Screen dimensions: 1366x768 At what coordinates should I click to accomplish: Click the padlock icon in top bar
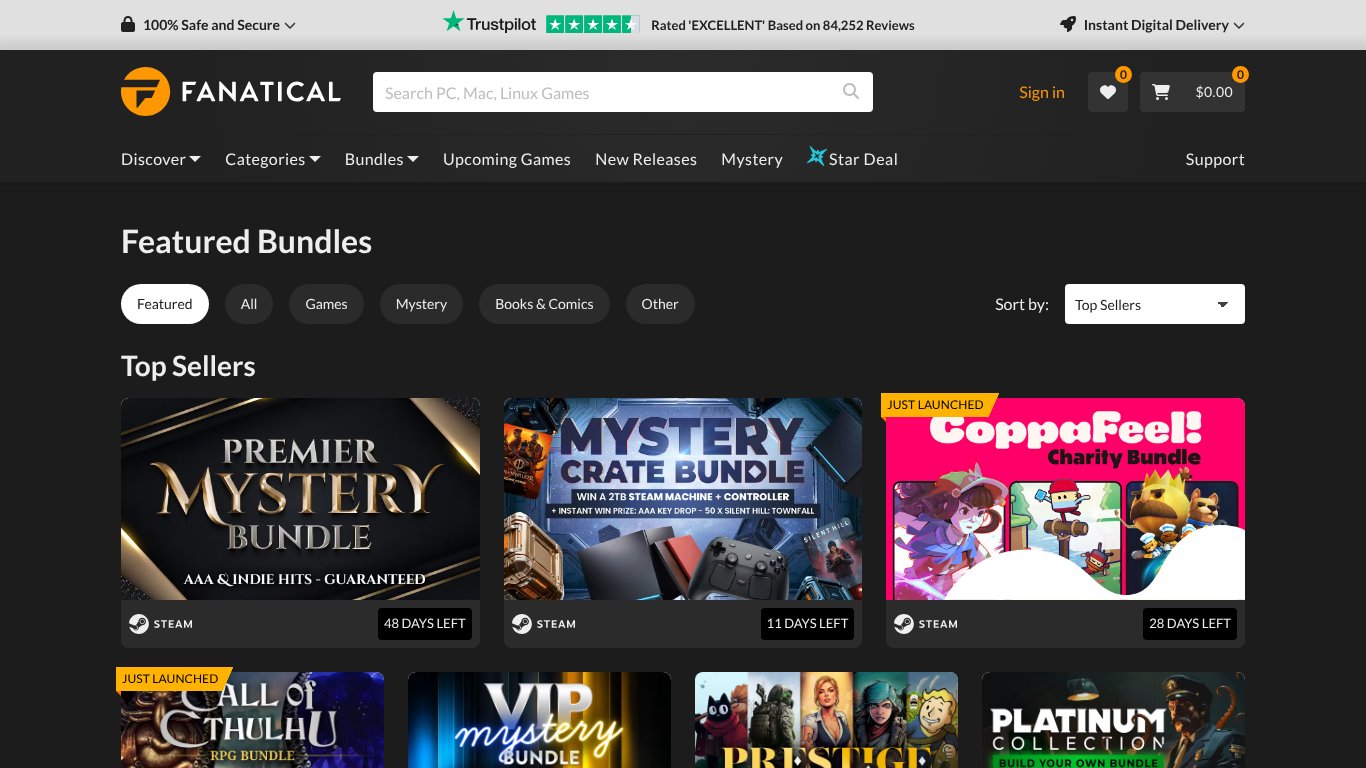click(x=128, y=24)
